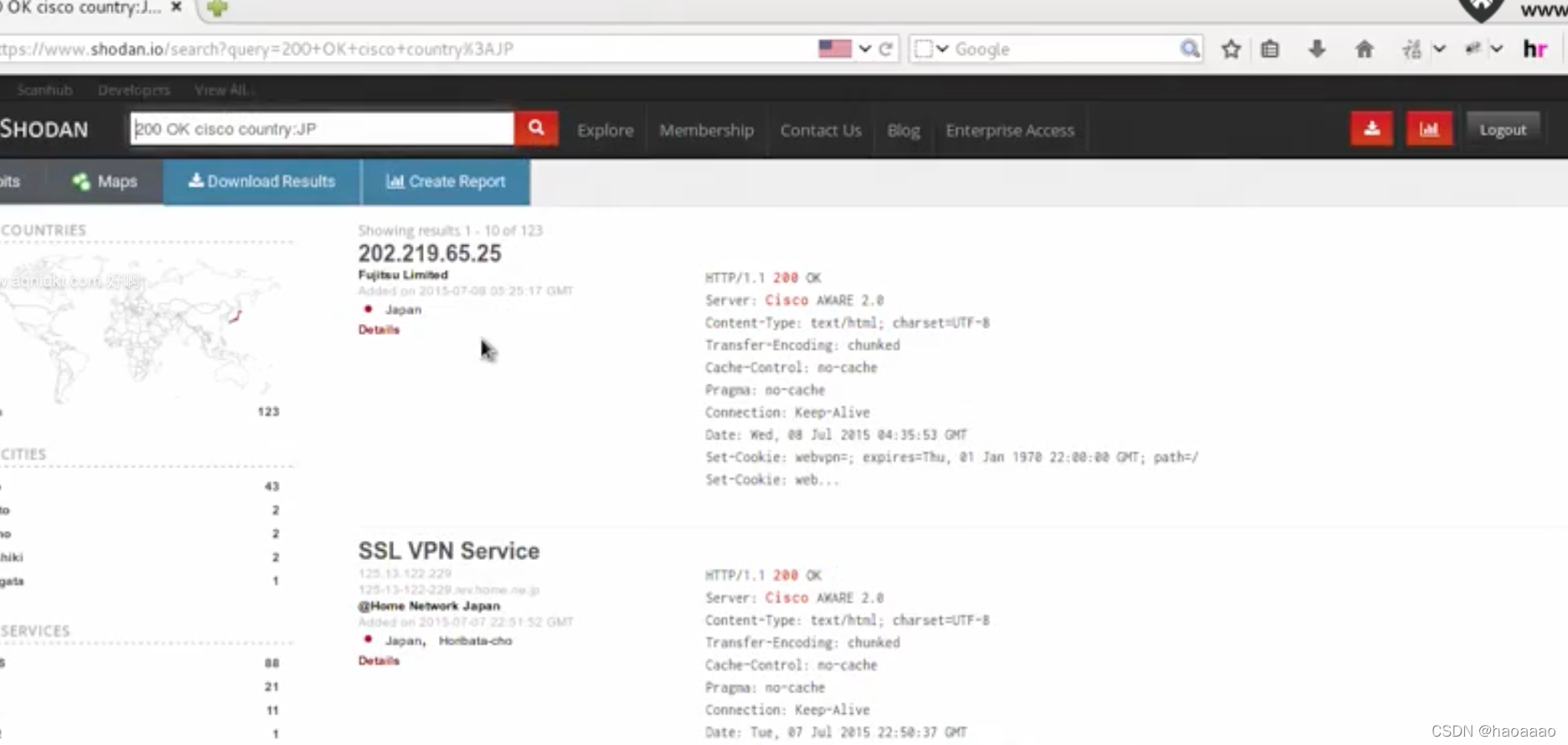The width and height of the screenshot is (1568, 745).
Task: Click the Logout button
Action: [x=1503, y=130]
